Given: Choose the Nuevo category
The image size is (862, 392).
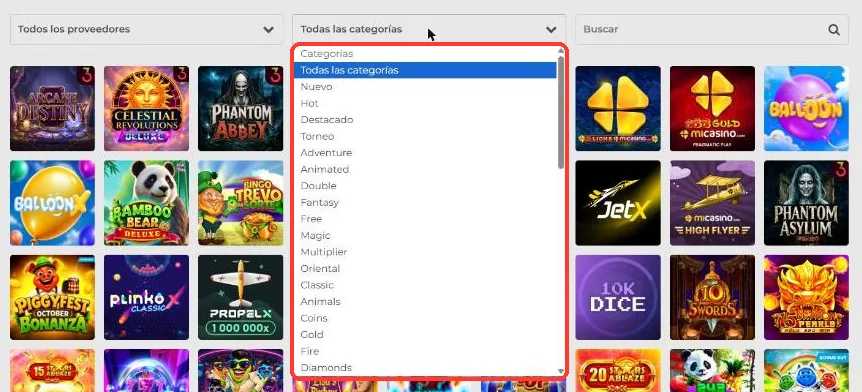Looking at the screenshot, I should [425, 87].
